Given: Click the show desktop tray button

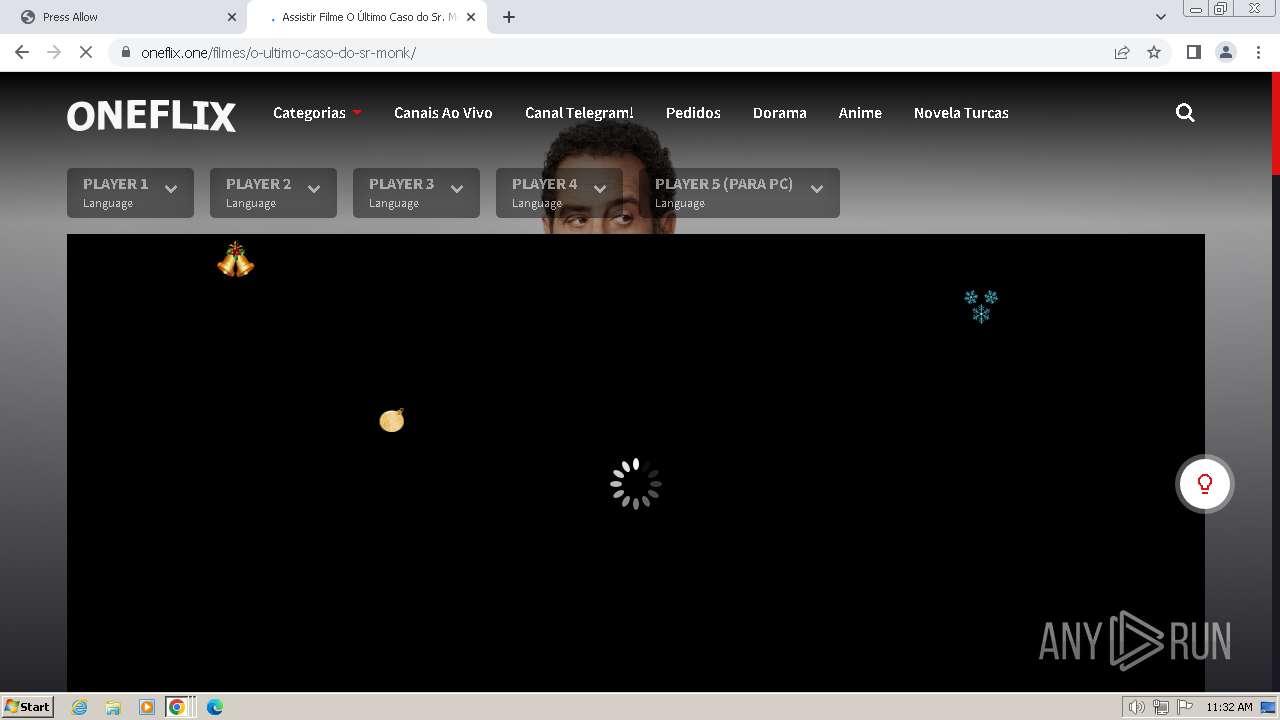Looking at the screenshot, I should (1269, 707).
